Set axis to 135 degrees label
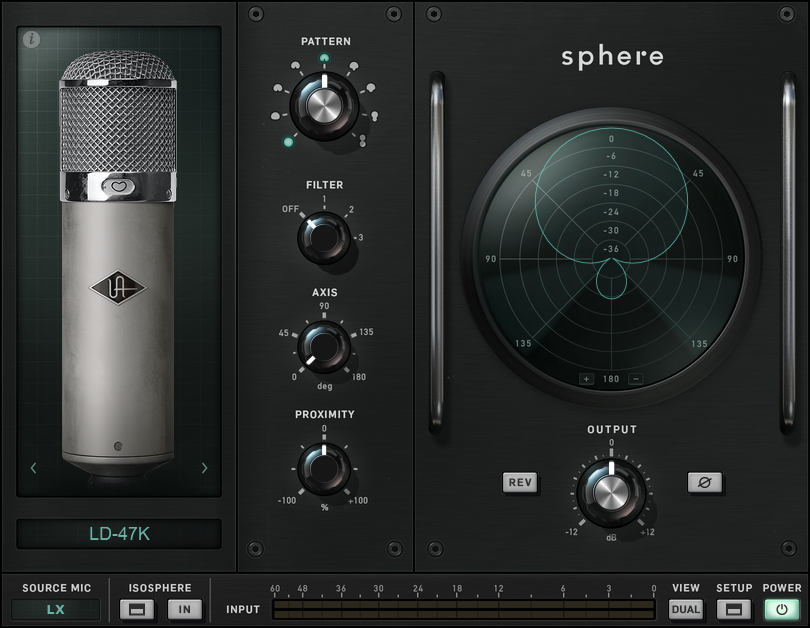Screen dimensions: 810x628 [x=366, y=332]
